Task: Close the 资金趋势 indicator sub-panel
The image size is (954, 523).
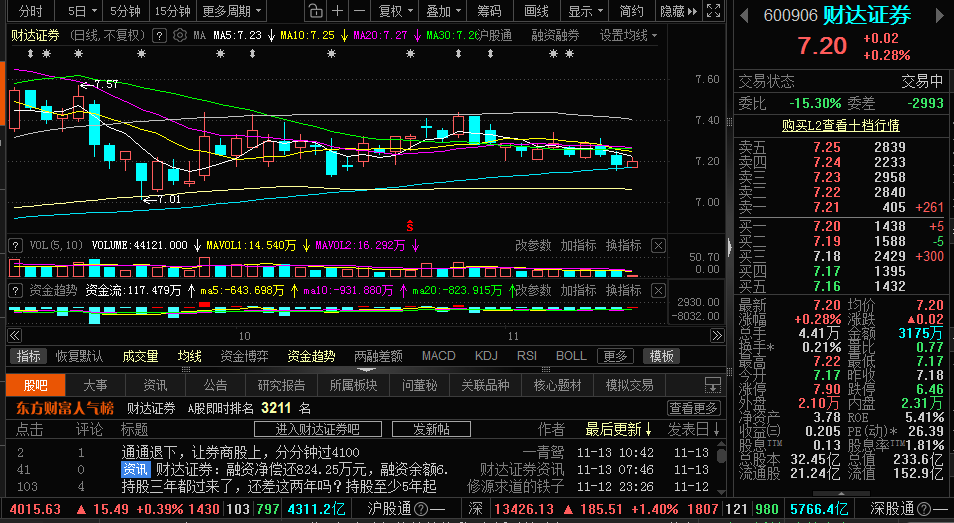Action: [658, 291]
